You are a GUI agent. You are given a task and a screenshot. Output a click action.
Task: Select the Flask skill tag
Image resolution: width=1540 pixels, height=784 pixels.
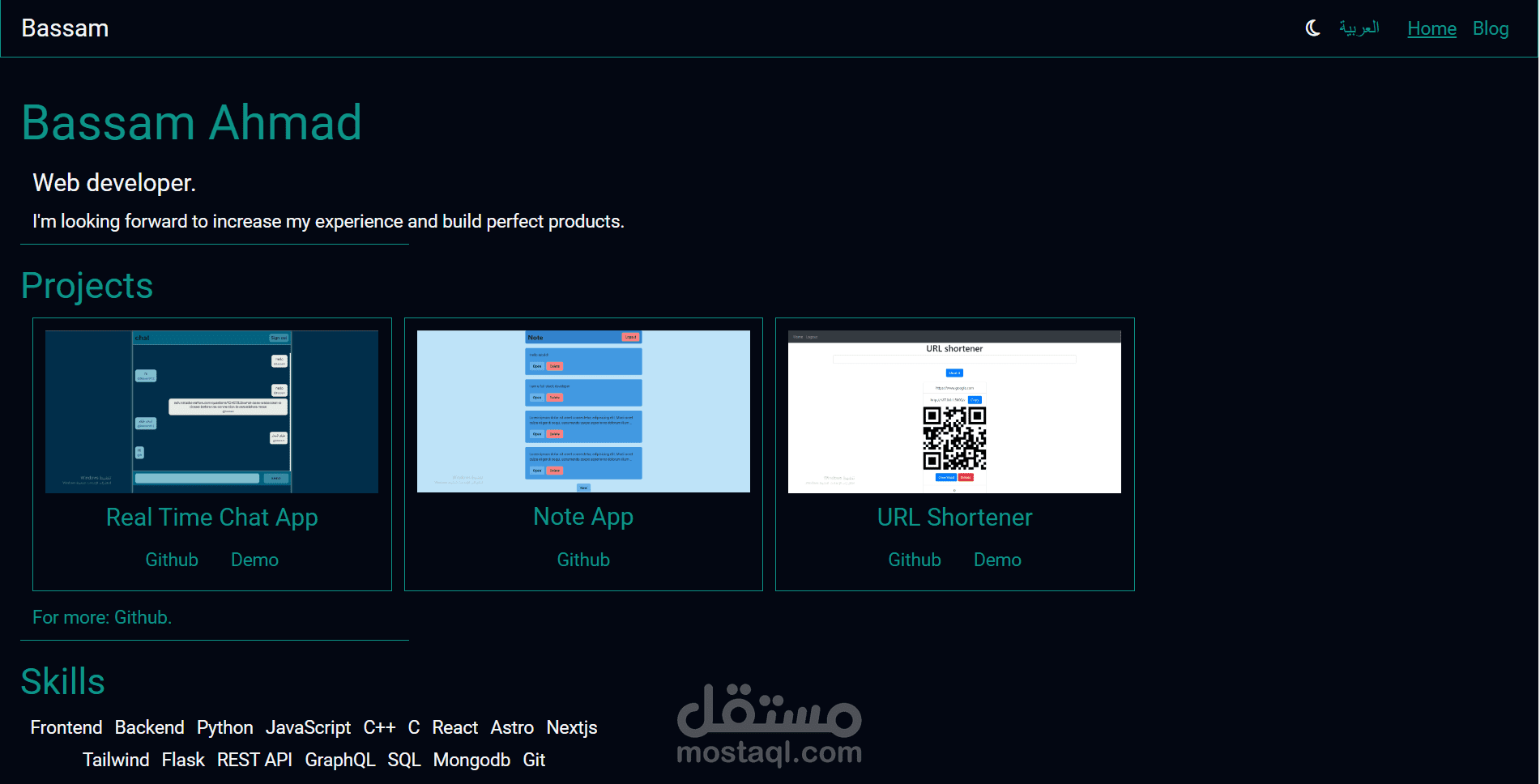[x=183, y=760]
